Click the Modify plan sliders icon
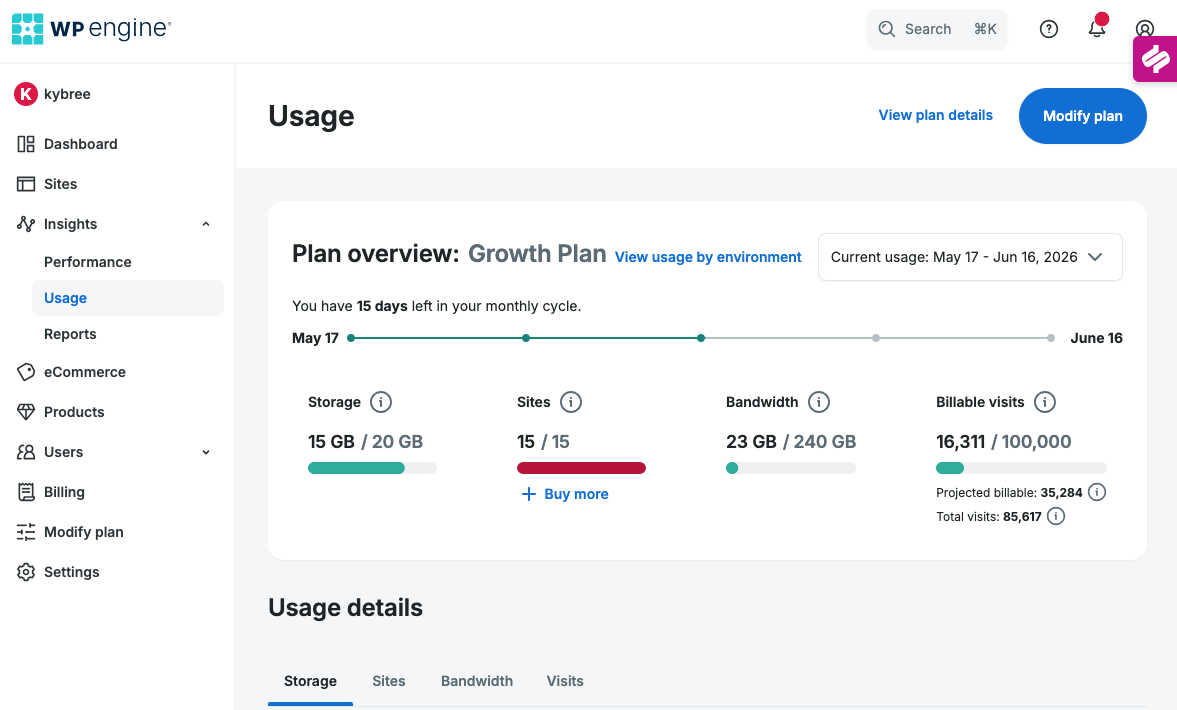Screen dimensions: 1177x710 [x=26, y=532]
